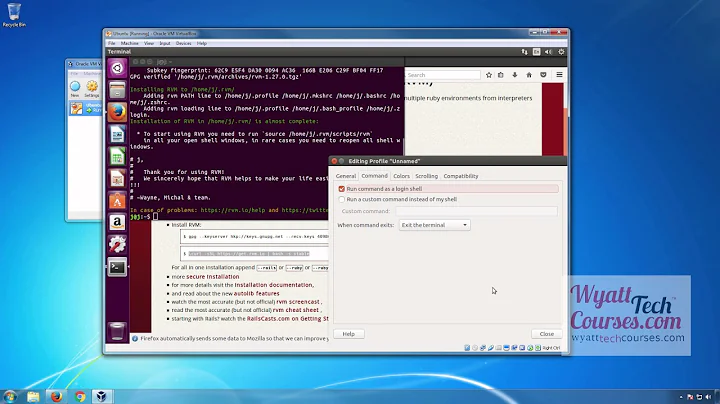The width and height of the screenshot is (720, 404).
Task: Open the Ubuntu Dash search launcher
Action: pos(117,68)
